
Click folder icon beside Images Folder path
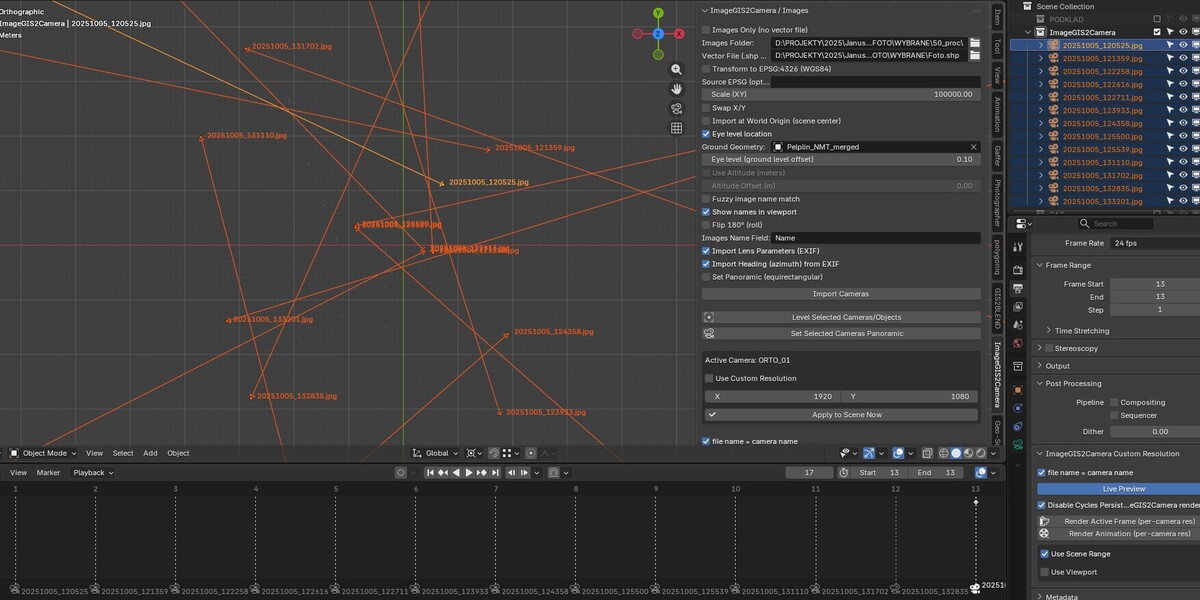coord(975,43)
